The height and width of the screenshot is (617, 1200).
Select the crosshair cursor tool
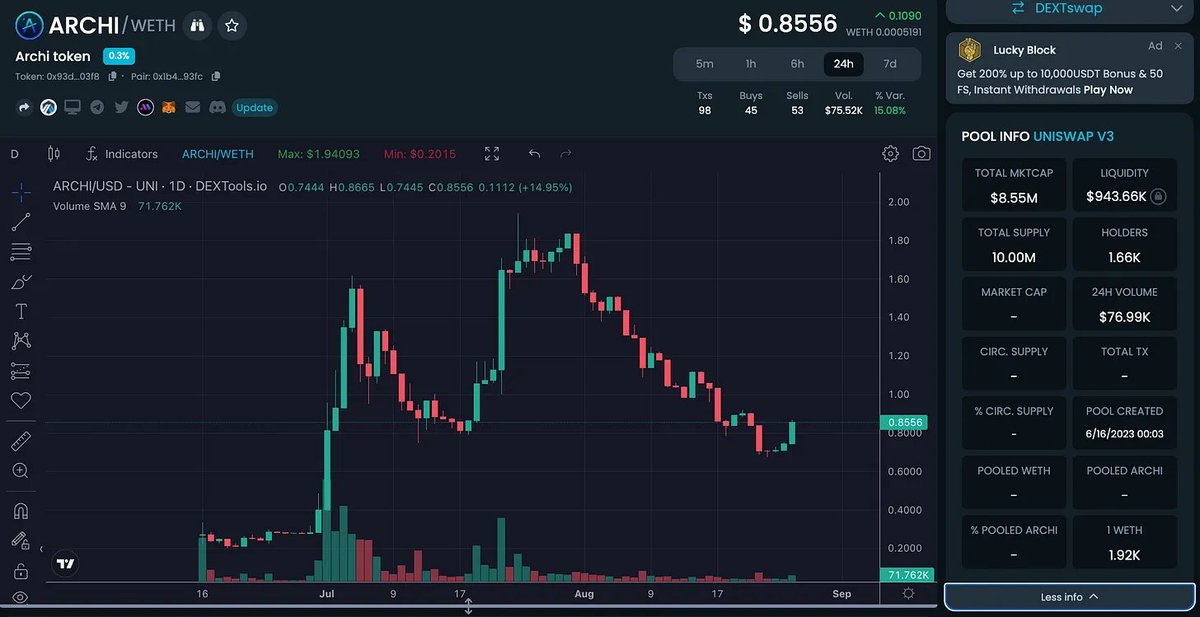(x=21, y=193)
